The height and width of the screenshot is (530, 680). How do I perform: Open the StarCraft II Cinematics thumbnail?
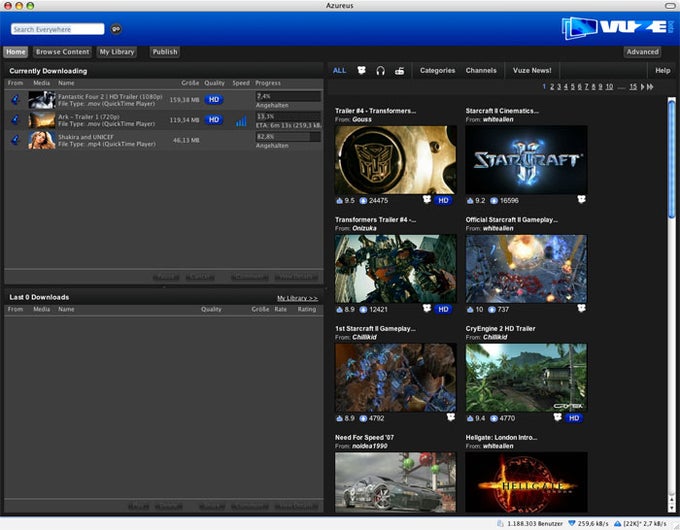(526, 159)
